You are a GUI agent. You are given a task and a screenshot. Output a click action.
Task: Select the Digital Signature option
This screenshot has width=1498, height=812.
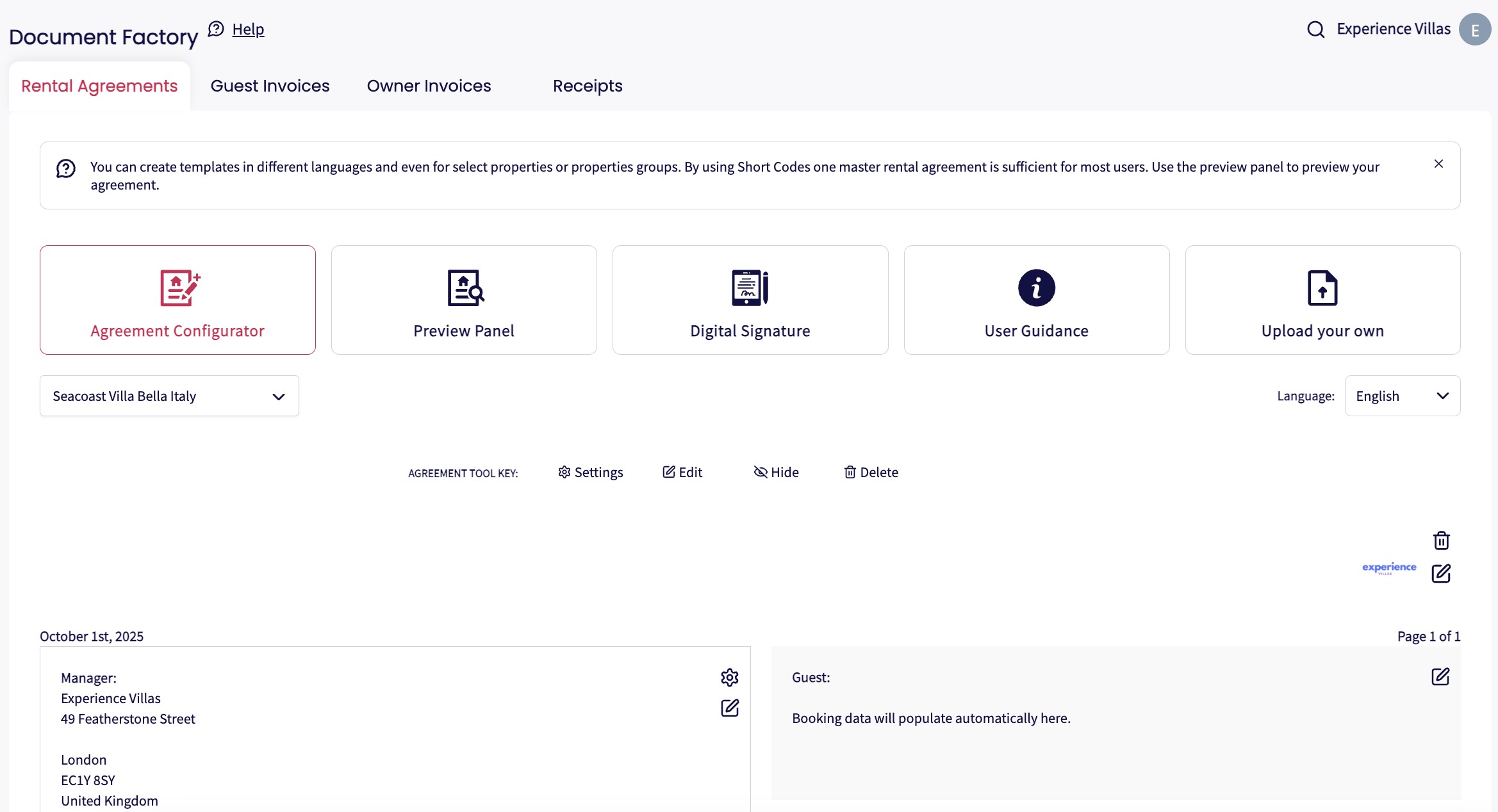pos(750,300)
